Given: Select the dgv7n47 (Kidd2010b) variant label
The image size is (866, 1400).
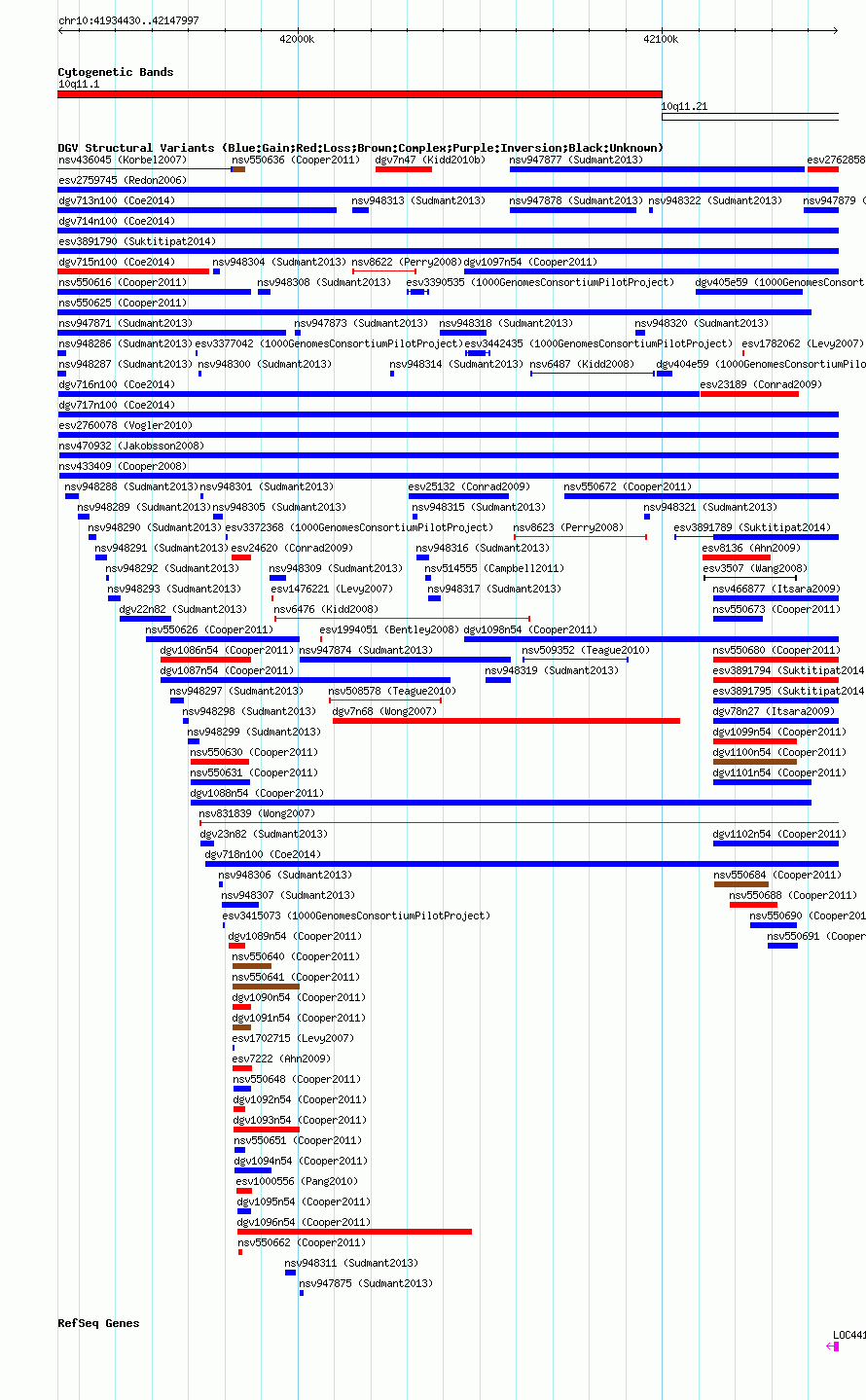Looking at the screenshot, I should pos(430,160).
